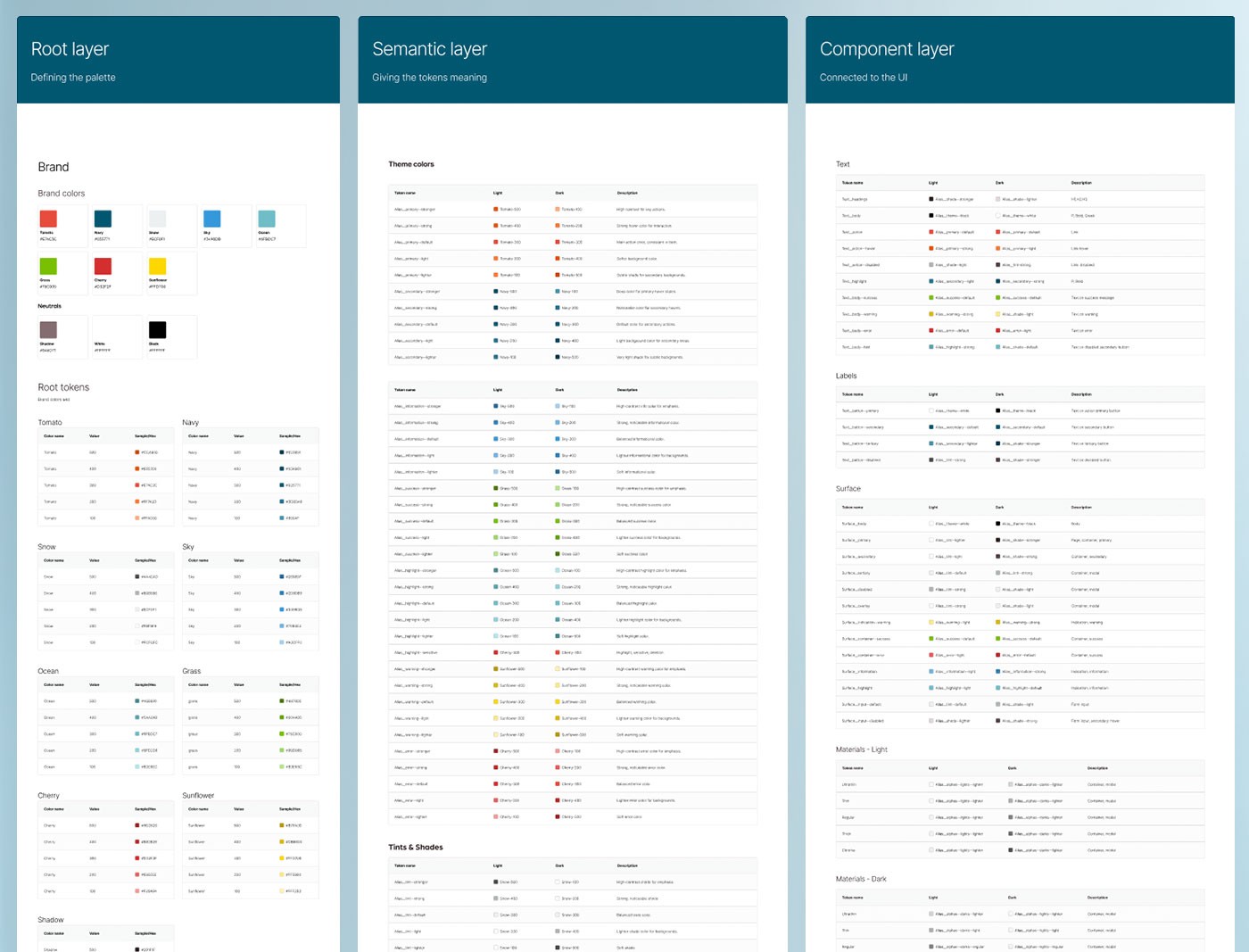The image size is (1249, 952).
Task: Select the Tomato brand color swatch
Action: pos(50,220)
